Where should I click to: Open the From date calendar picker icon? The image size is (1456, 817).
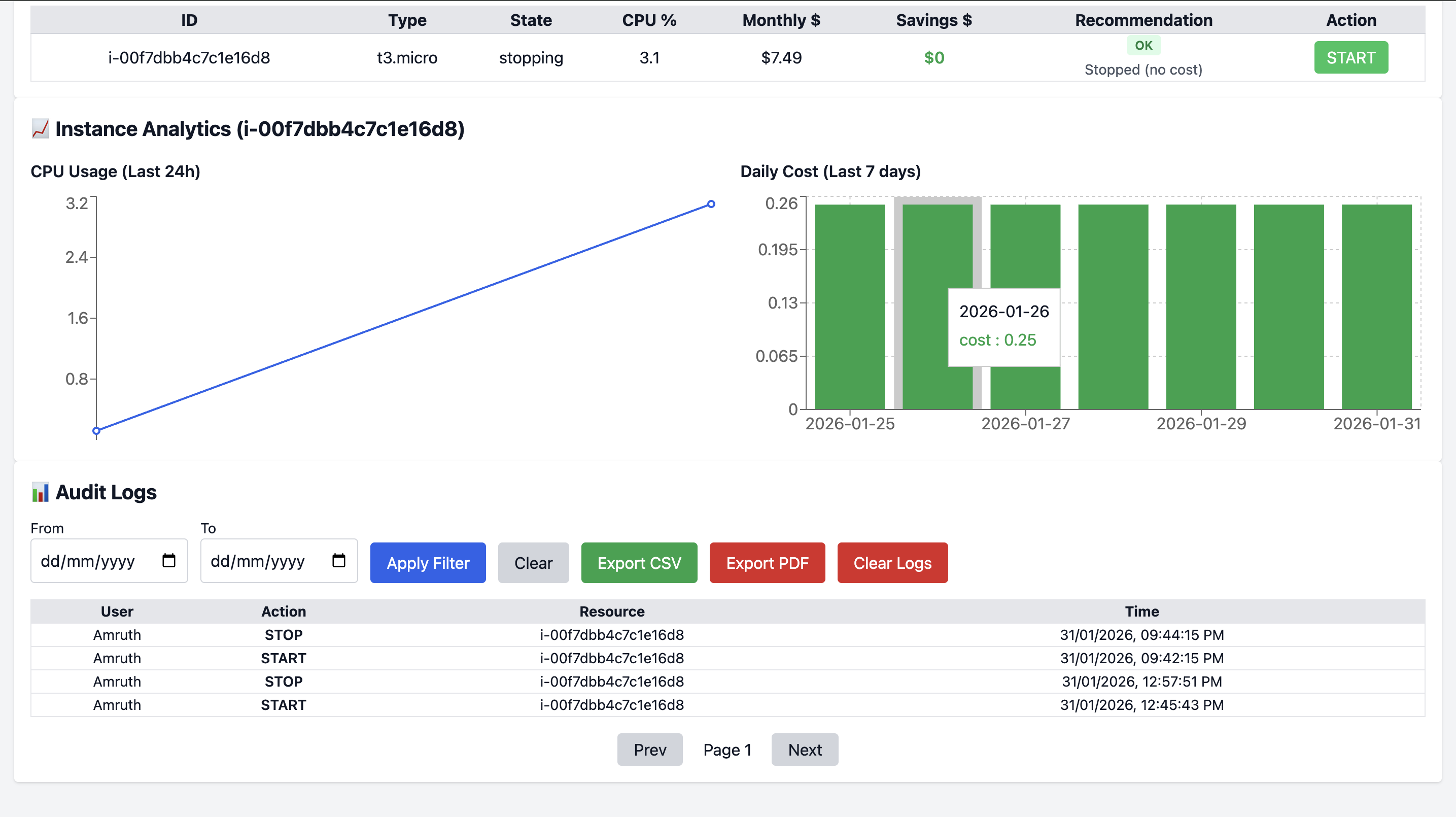168,560
